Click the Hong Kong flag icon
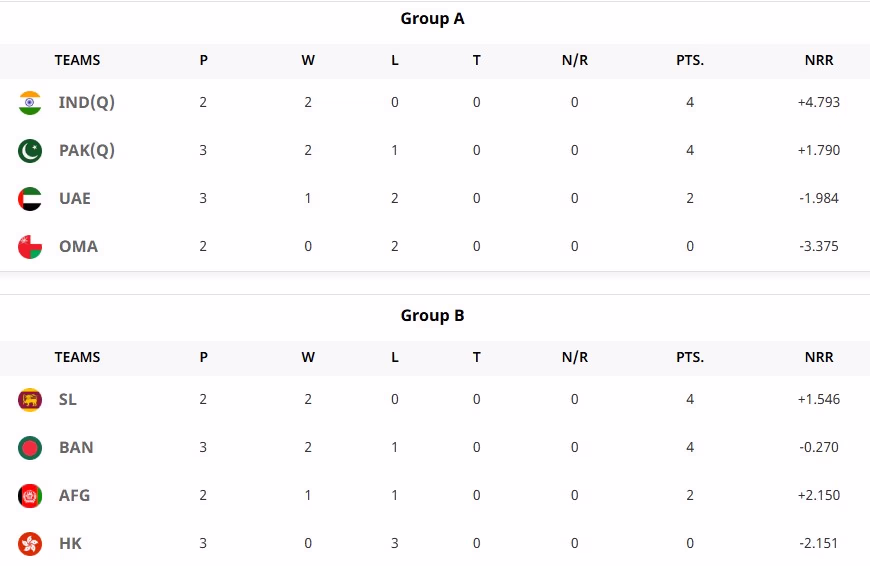The height and width of the screenshot is (566, 870). (x=30, y=543)
